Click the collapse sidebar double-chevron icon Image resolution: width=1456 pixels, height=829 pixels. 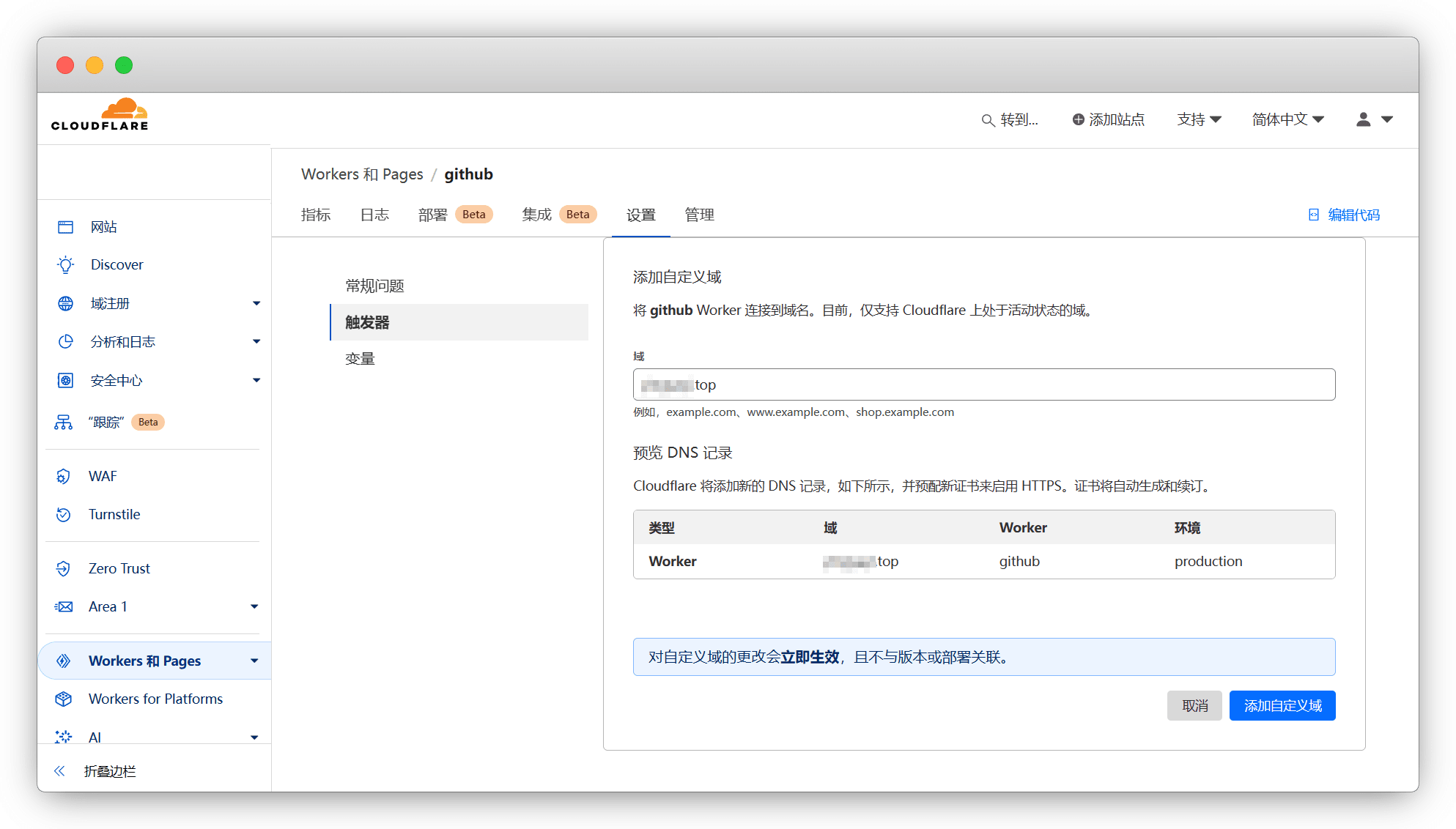pyautogui.click(x=59, y=771)
